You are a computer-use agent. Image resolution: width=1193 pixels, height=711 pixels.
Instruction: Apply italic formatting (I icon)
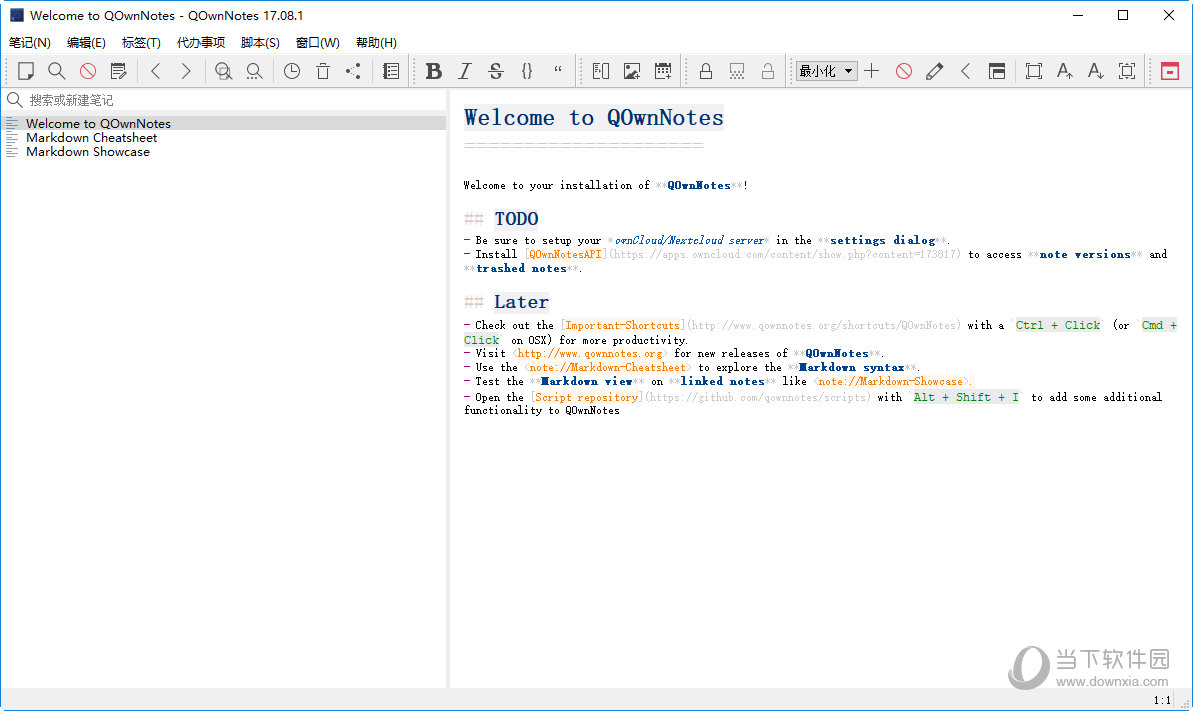(x=465, y=71)
